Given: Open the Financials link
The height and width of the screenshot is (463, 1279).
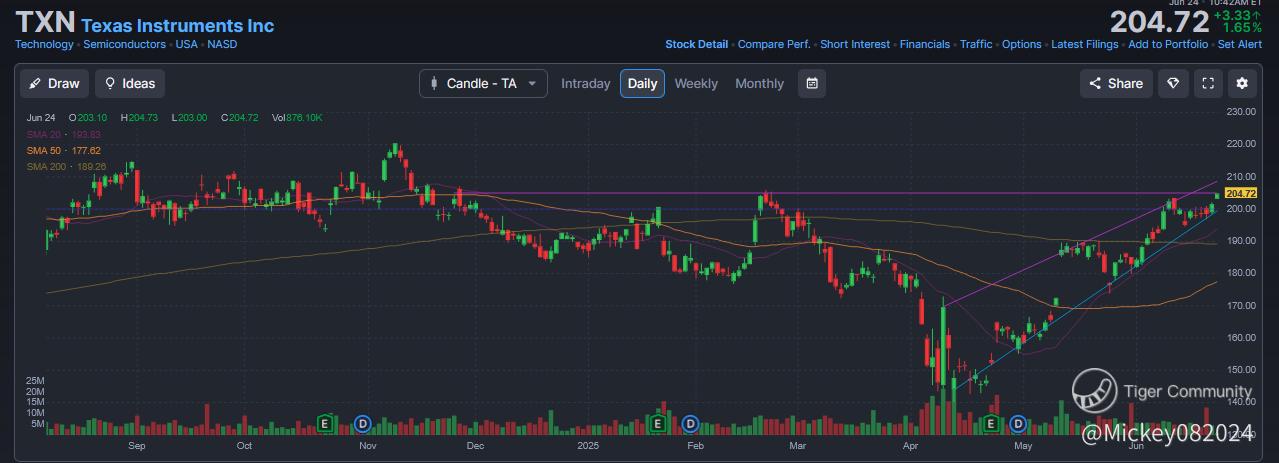Looking at the screenshot, I should point(925,45).
